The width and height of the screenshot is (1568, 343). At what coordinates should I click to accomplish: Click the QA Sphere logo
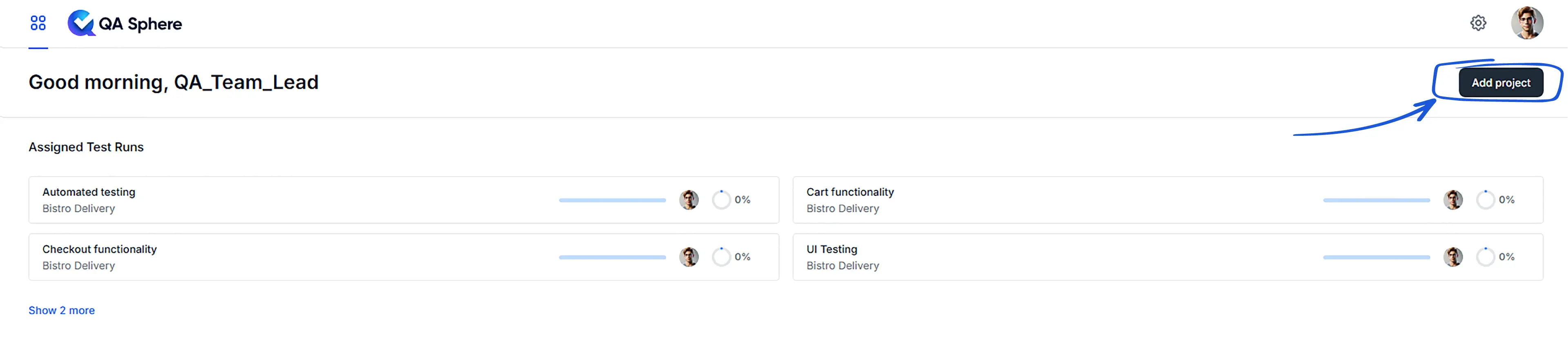pyautogui.click(x=125, y=23)
